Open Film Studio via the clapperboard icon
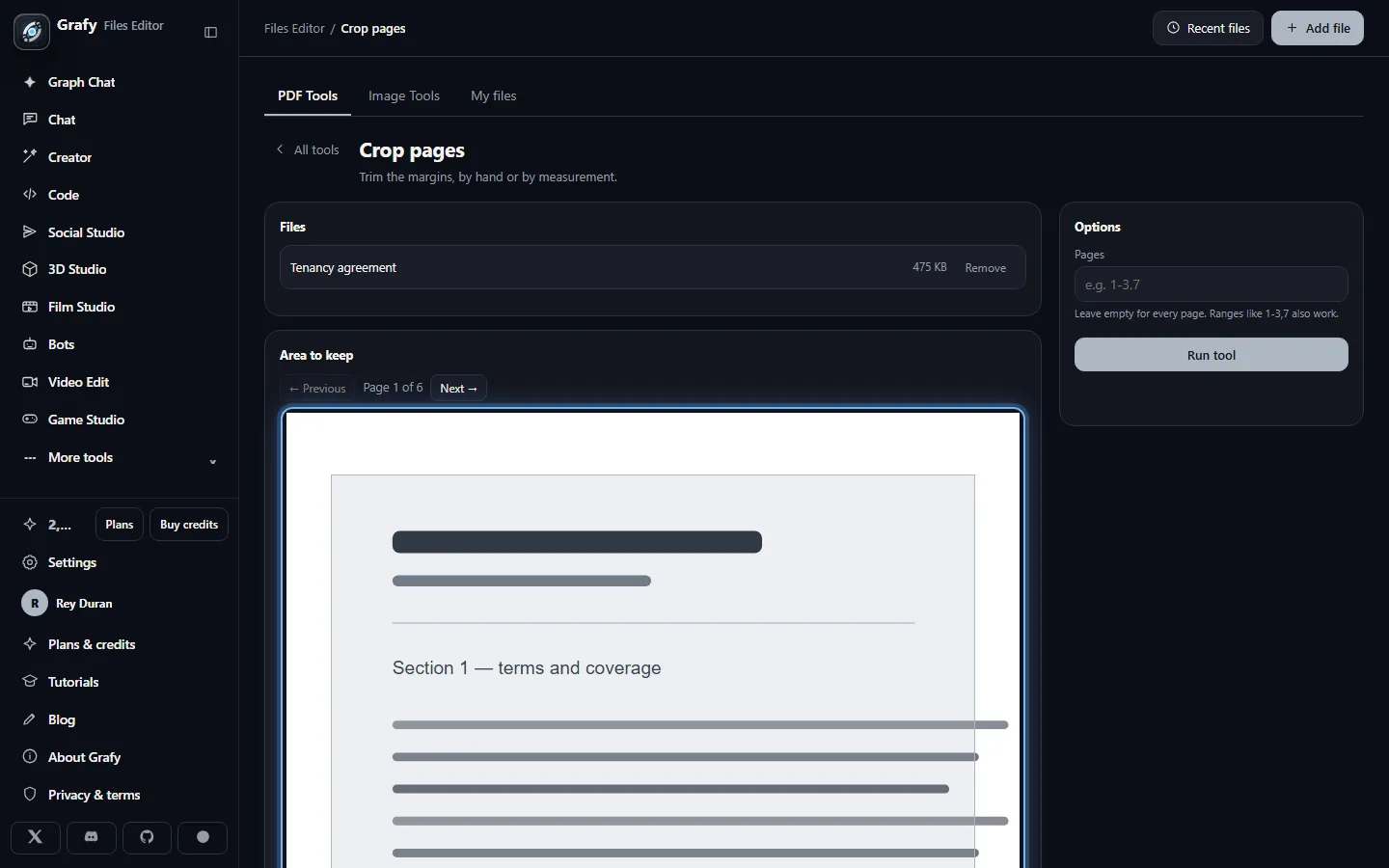 [30, 307]
